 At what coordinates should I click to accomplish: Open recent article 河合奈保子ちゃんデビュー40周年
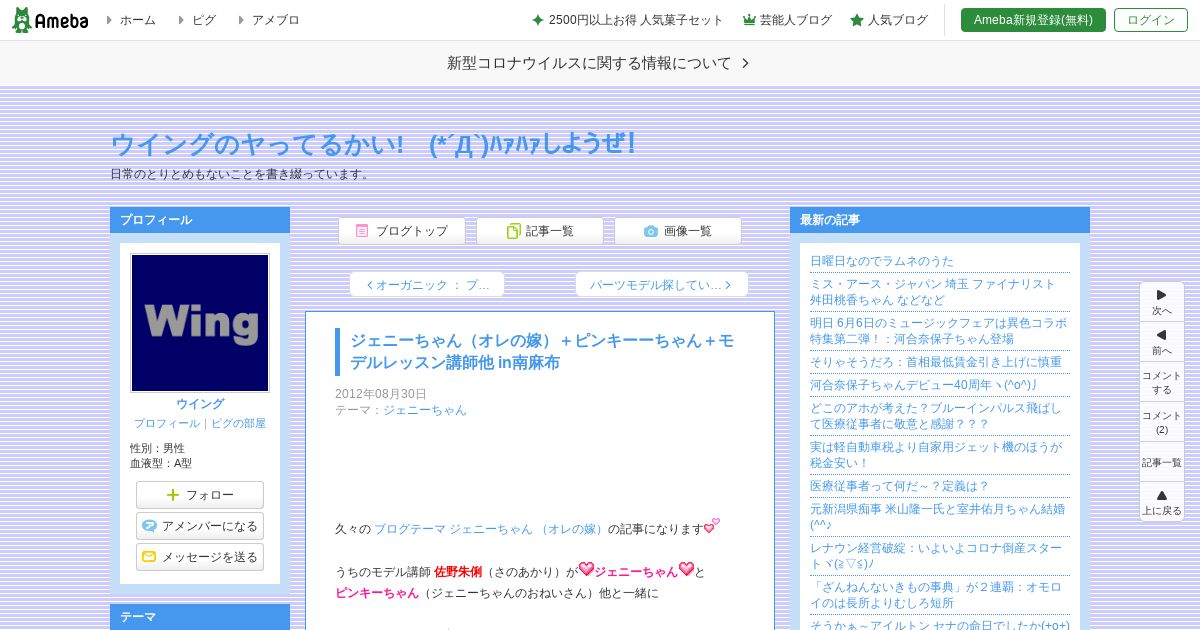coord(924,385)
